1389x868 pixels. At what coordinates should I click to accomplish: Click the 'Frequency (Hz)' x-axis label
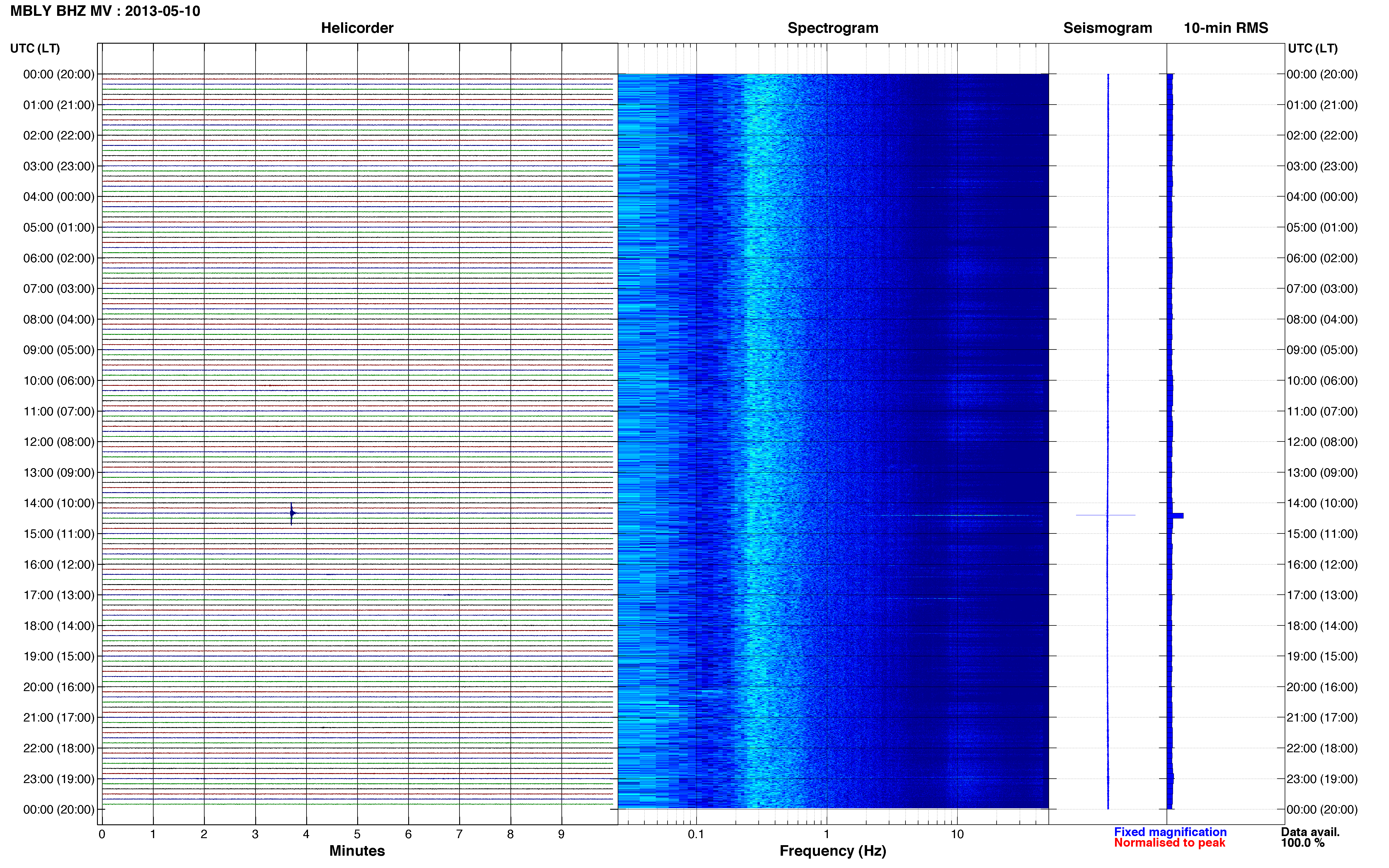(x=833, y=851)
